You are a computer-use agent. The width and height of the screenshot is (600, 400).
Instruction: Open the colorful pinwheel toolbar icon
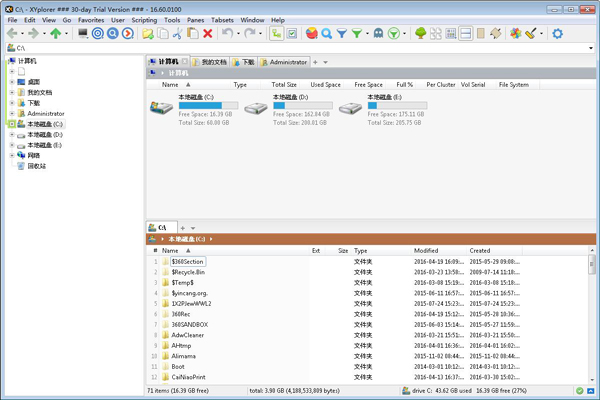pyautogui.click(x=515, y=34)
